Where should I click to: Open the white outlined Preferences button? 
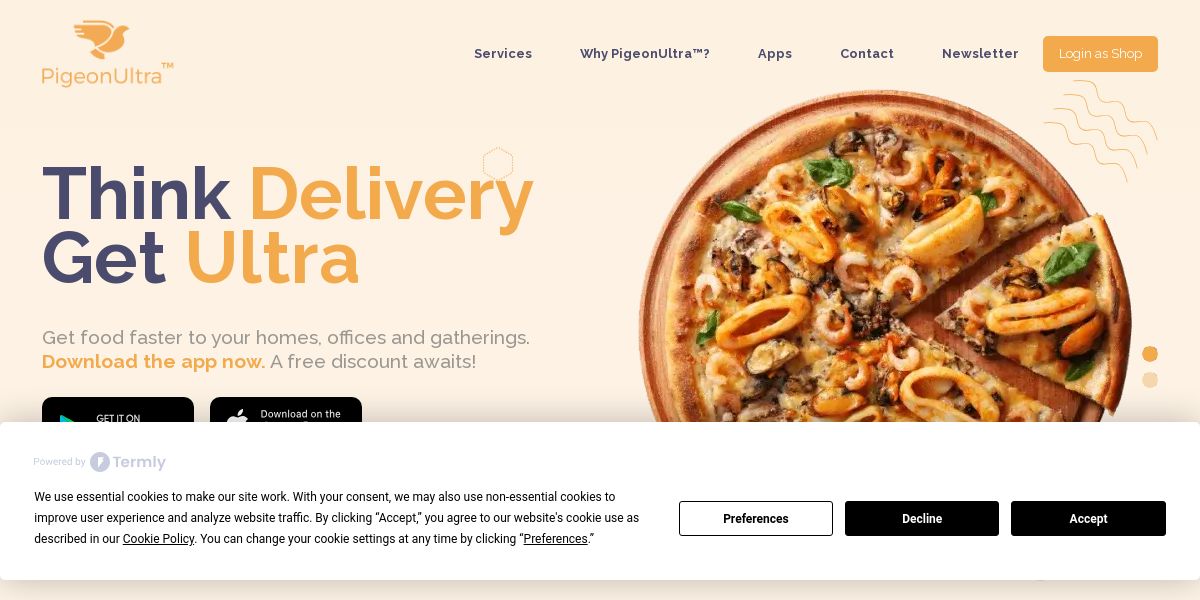click(756, 518)
